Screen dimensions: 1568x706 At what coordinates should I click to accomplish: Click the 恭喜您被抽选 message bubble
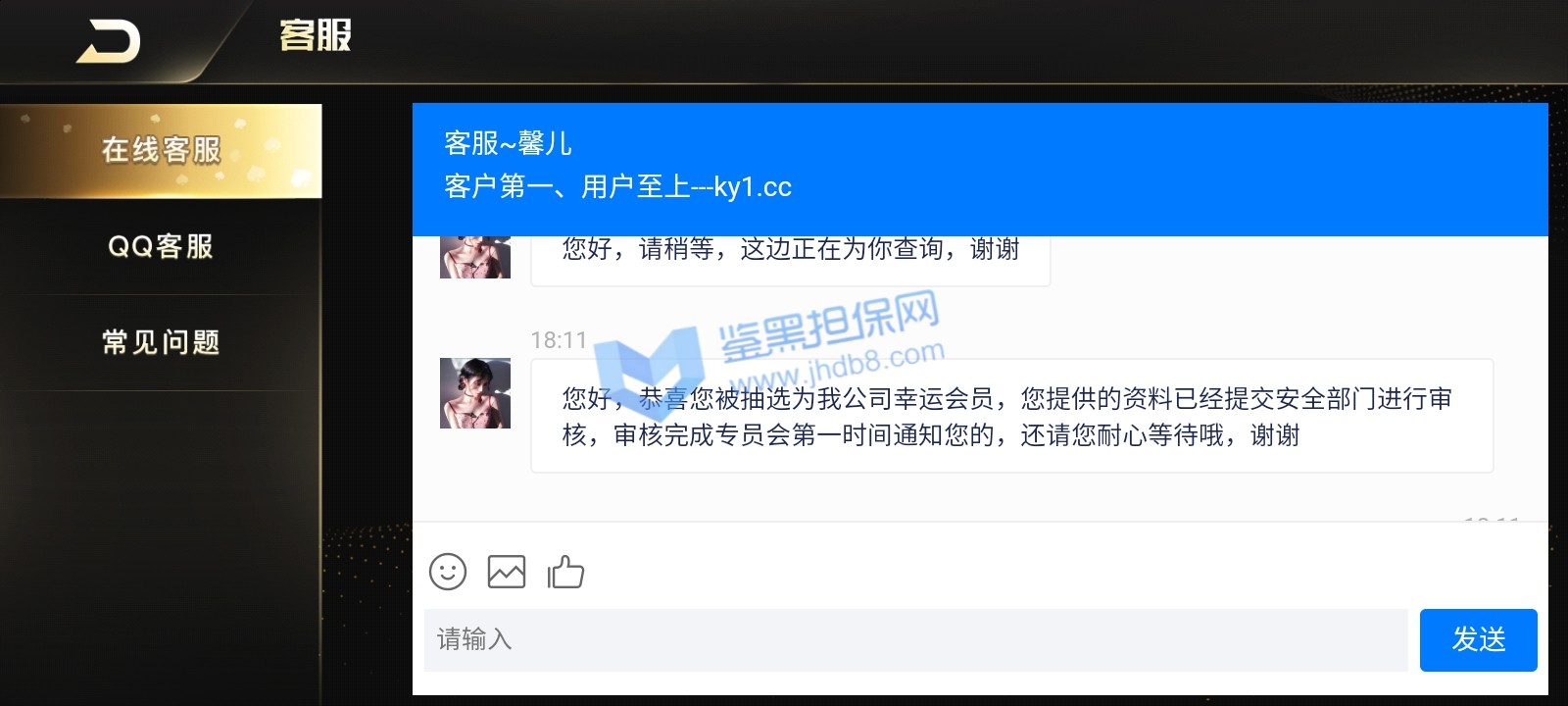click(x=1011, y=417)
